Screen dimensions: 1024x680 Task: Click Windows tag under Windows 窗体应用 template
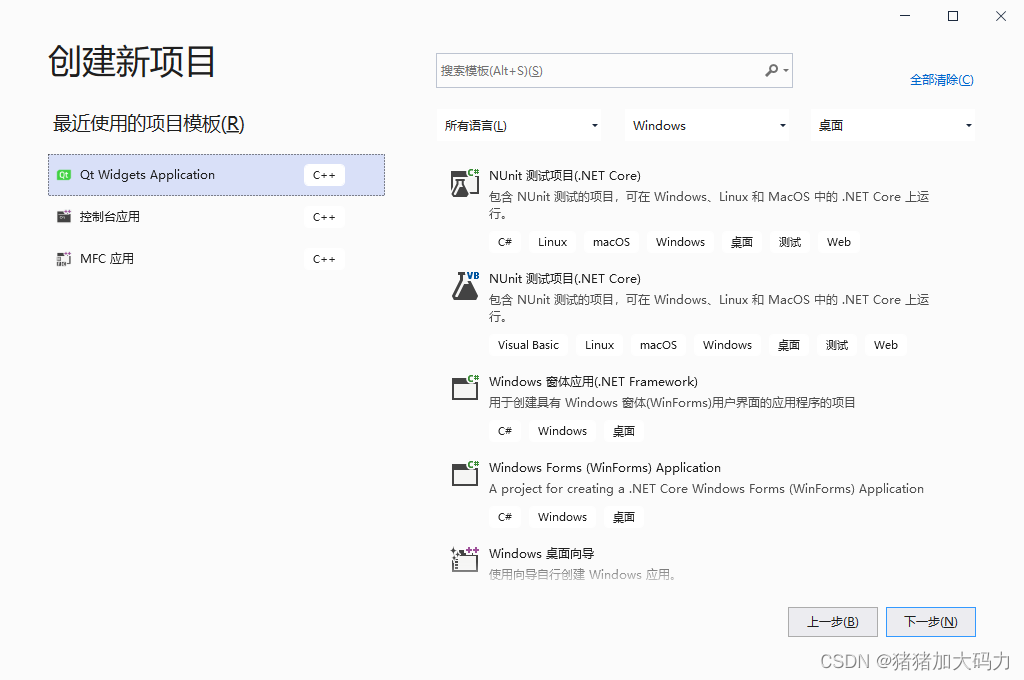(x=562, y=431)
